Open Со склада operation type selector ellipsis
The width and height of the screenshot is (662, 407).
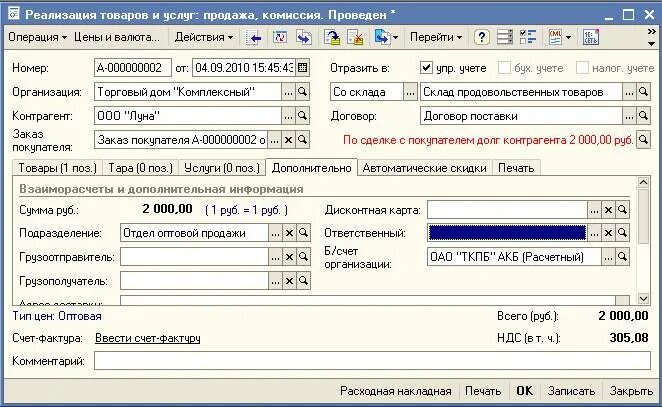[410, 92]
